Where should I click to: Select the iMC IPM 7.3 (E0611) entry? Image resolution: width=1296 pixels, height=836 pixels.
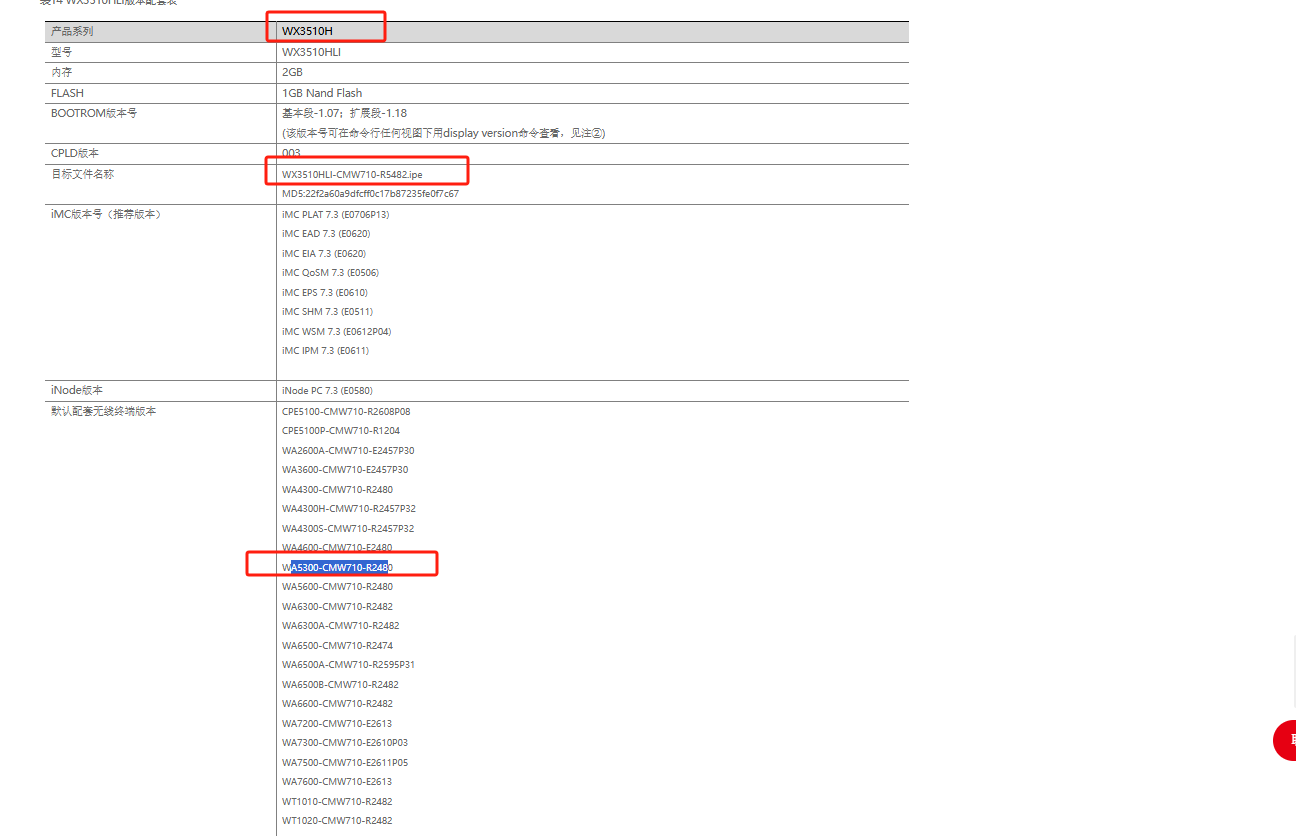pos(326,351)
